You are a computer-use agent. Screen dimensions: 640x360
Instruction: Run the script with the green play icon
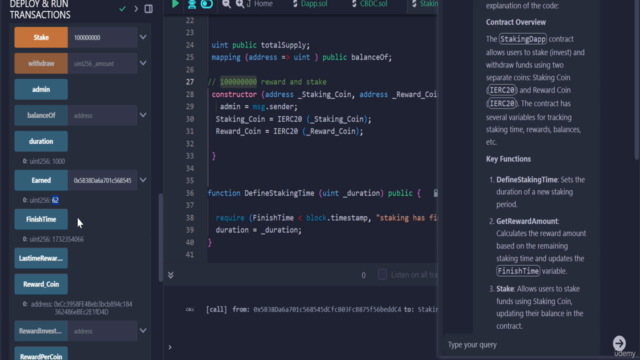point(175,4)
